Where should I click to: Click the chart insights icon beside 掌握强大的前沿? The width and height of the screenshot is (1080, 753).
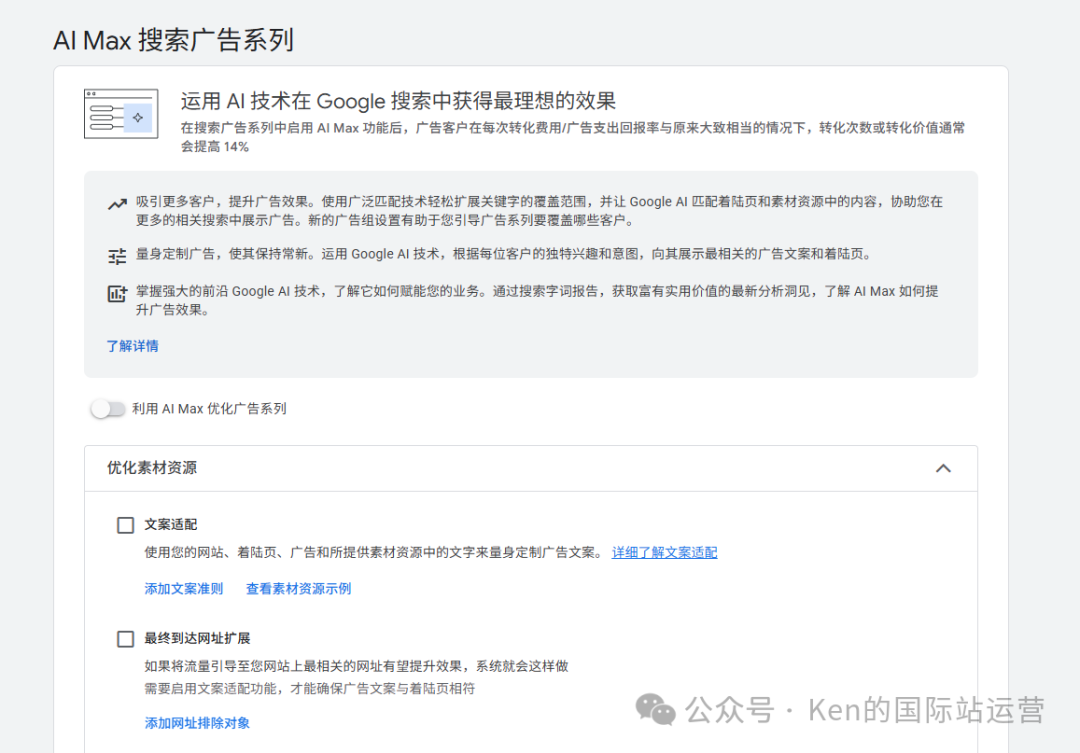tap(117, 293)
